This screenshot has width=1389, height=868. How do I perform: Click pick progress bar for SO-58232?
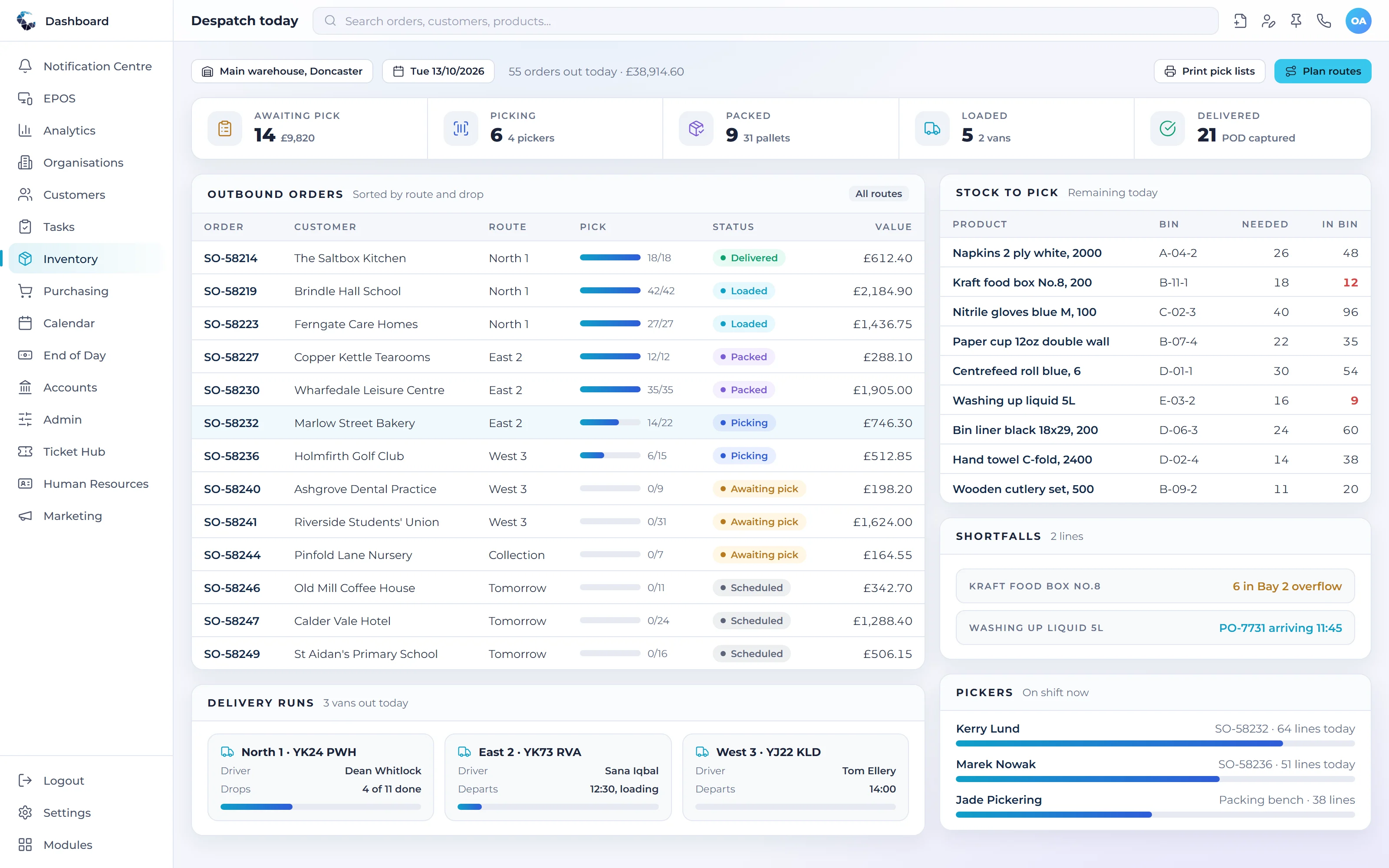609,423
